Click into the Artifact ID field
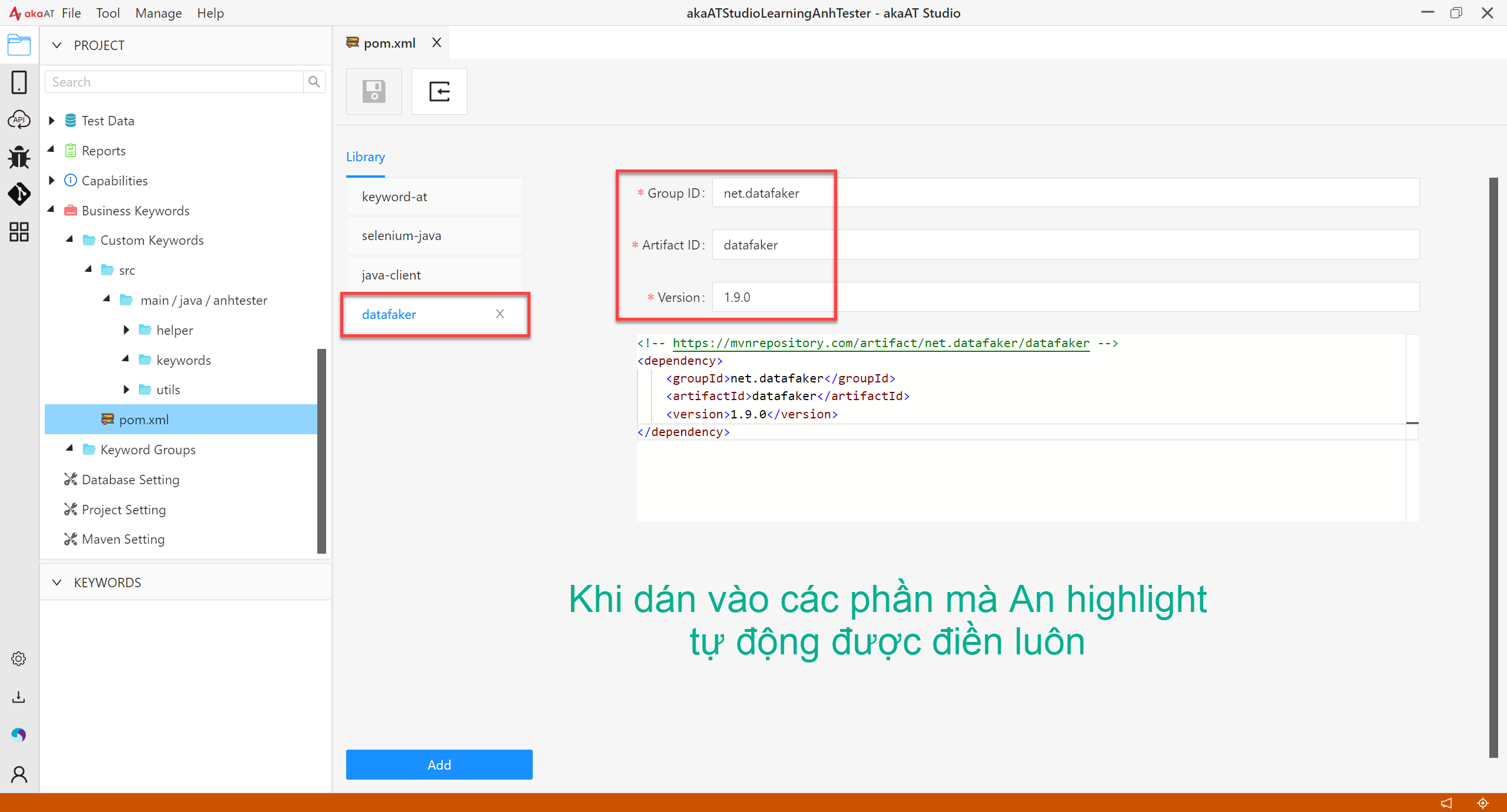The image size is (1507, 812). [x=1065, y=245]
